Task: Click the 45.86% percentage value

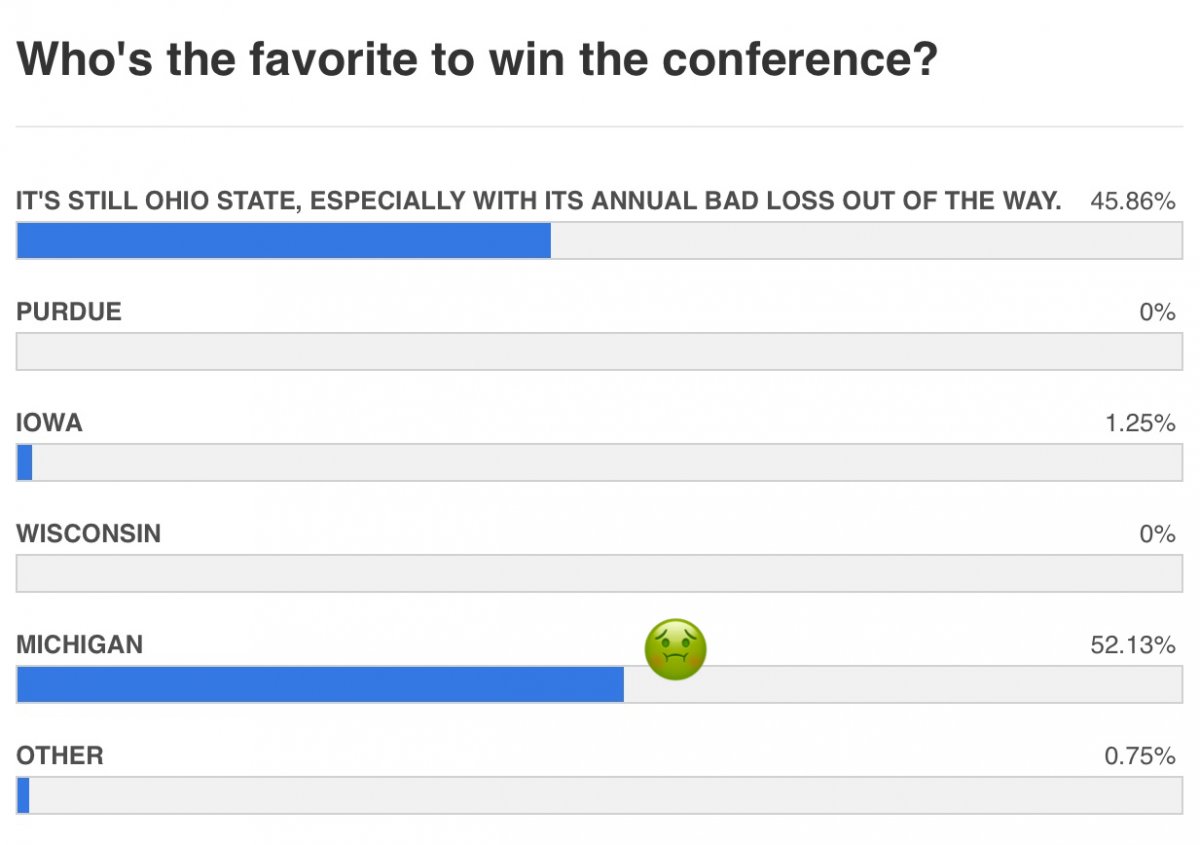Action: pos(1133,201)
